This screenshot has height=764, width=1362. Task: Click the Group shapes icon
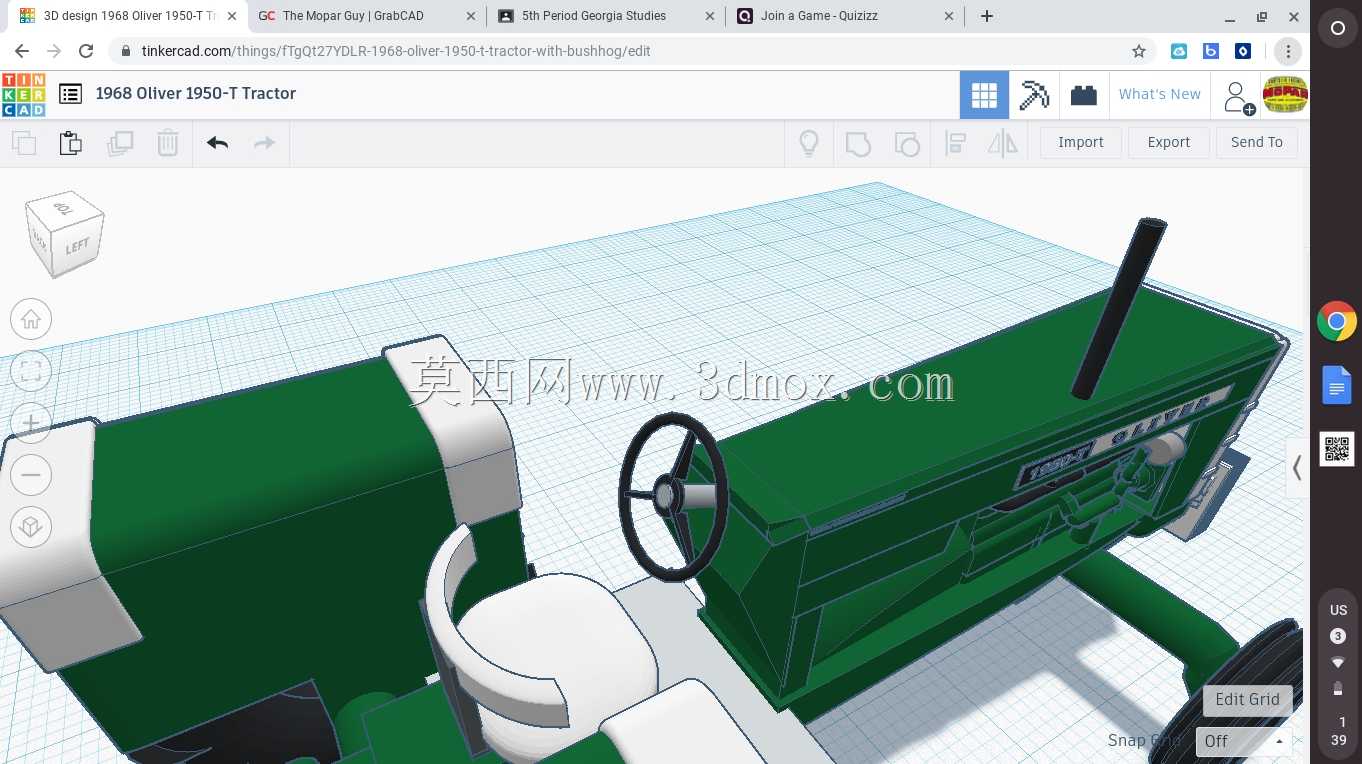click(858, 144)
